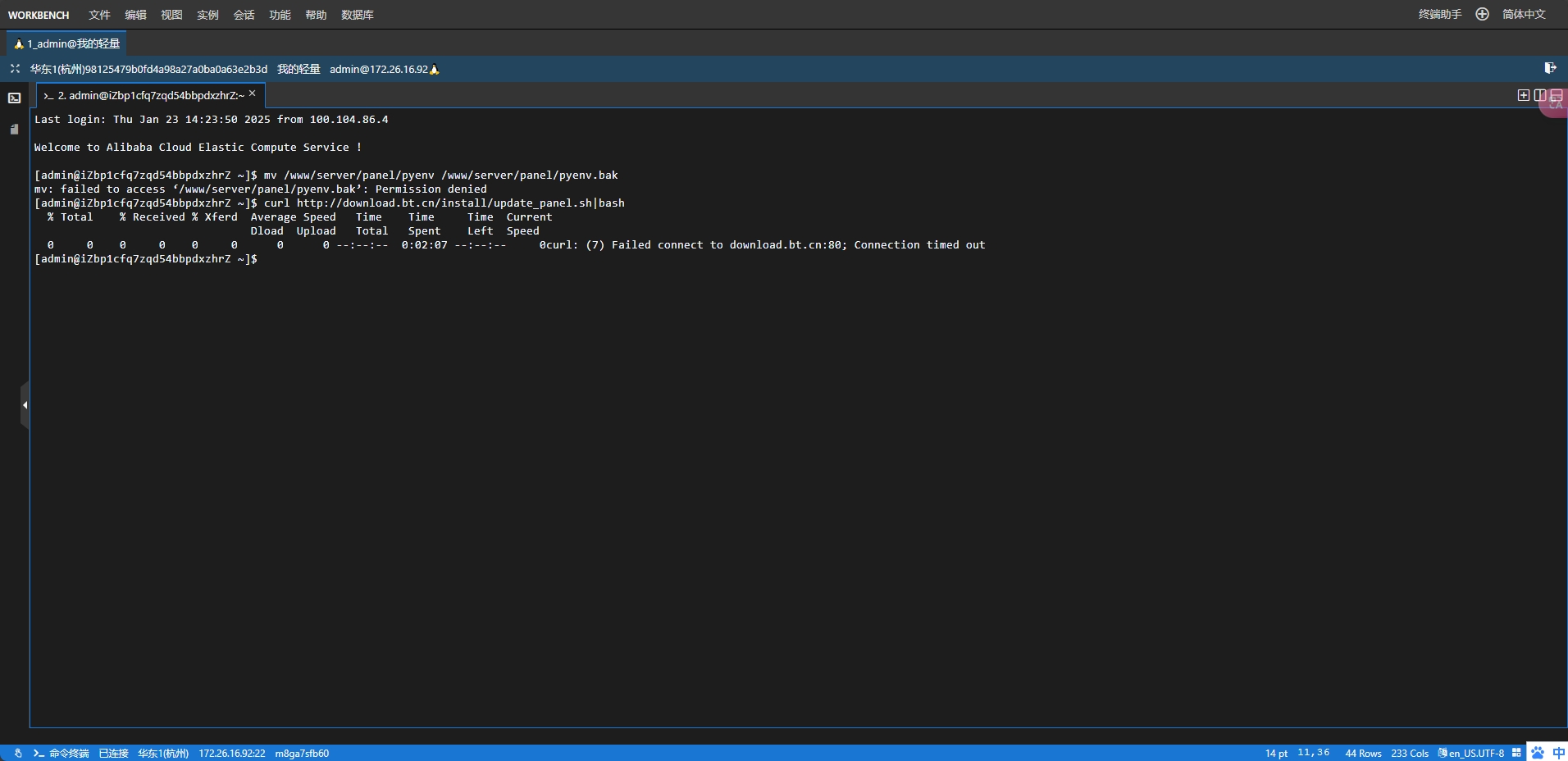Click the WORKBENCH logo text
The width and height of the screenshot is (1568, 761).
click(39, 15)
